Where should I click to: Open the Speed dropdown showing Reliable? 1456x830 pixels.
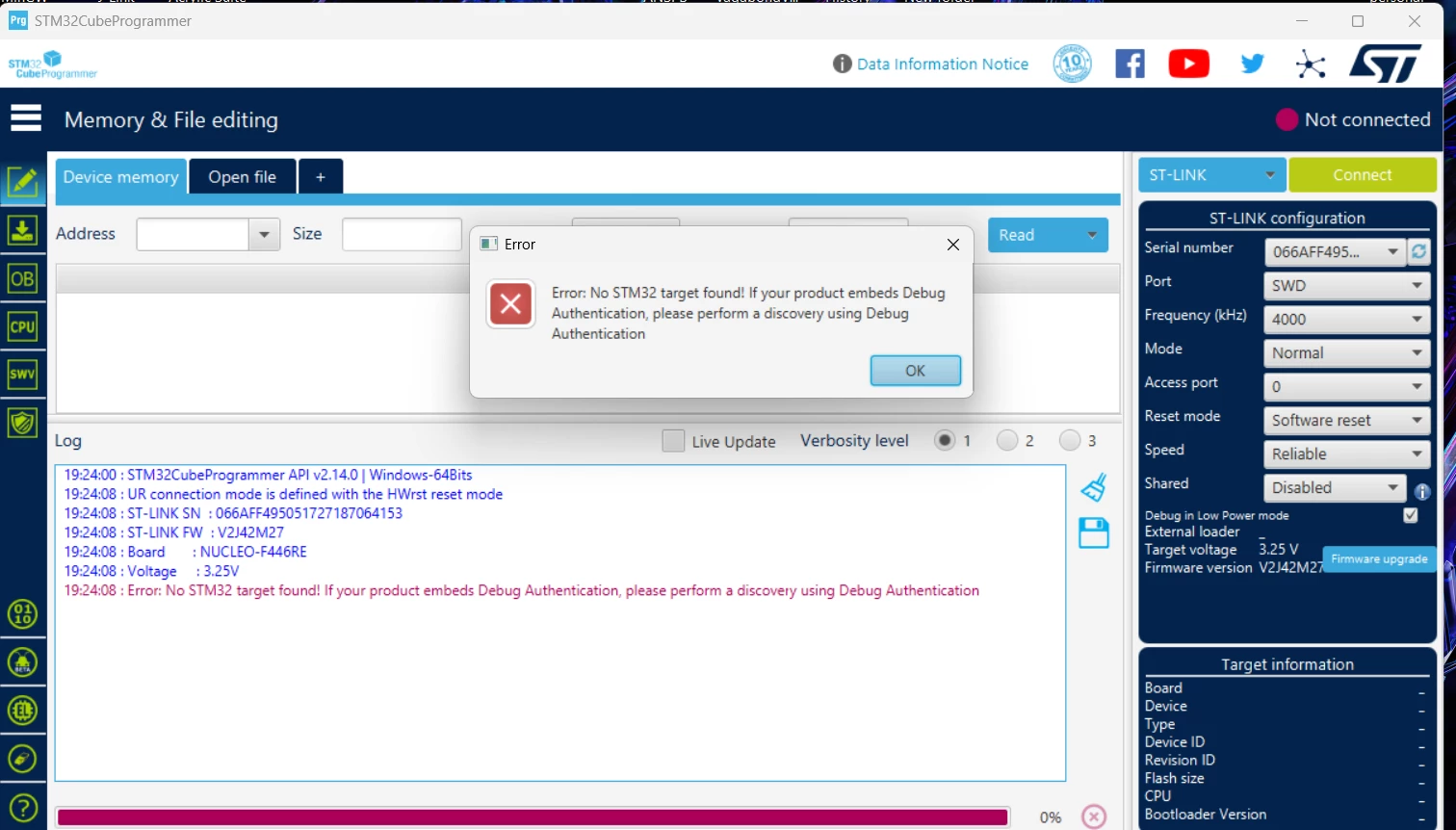[x=1346, y=454]
